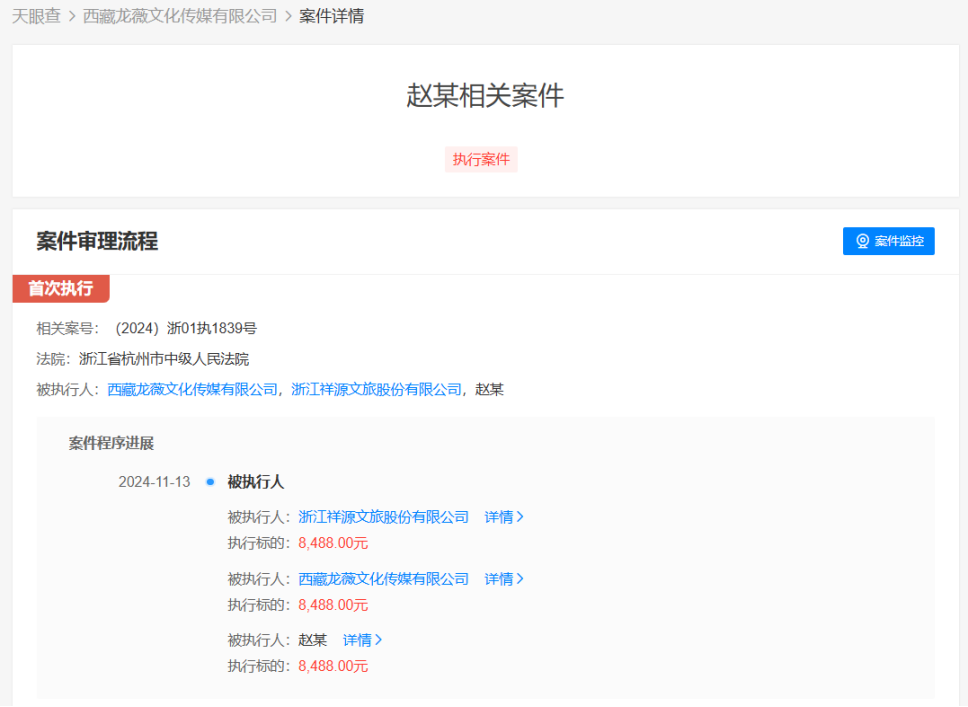
Task: Select the 执行案件 tag
Action: 481,159
